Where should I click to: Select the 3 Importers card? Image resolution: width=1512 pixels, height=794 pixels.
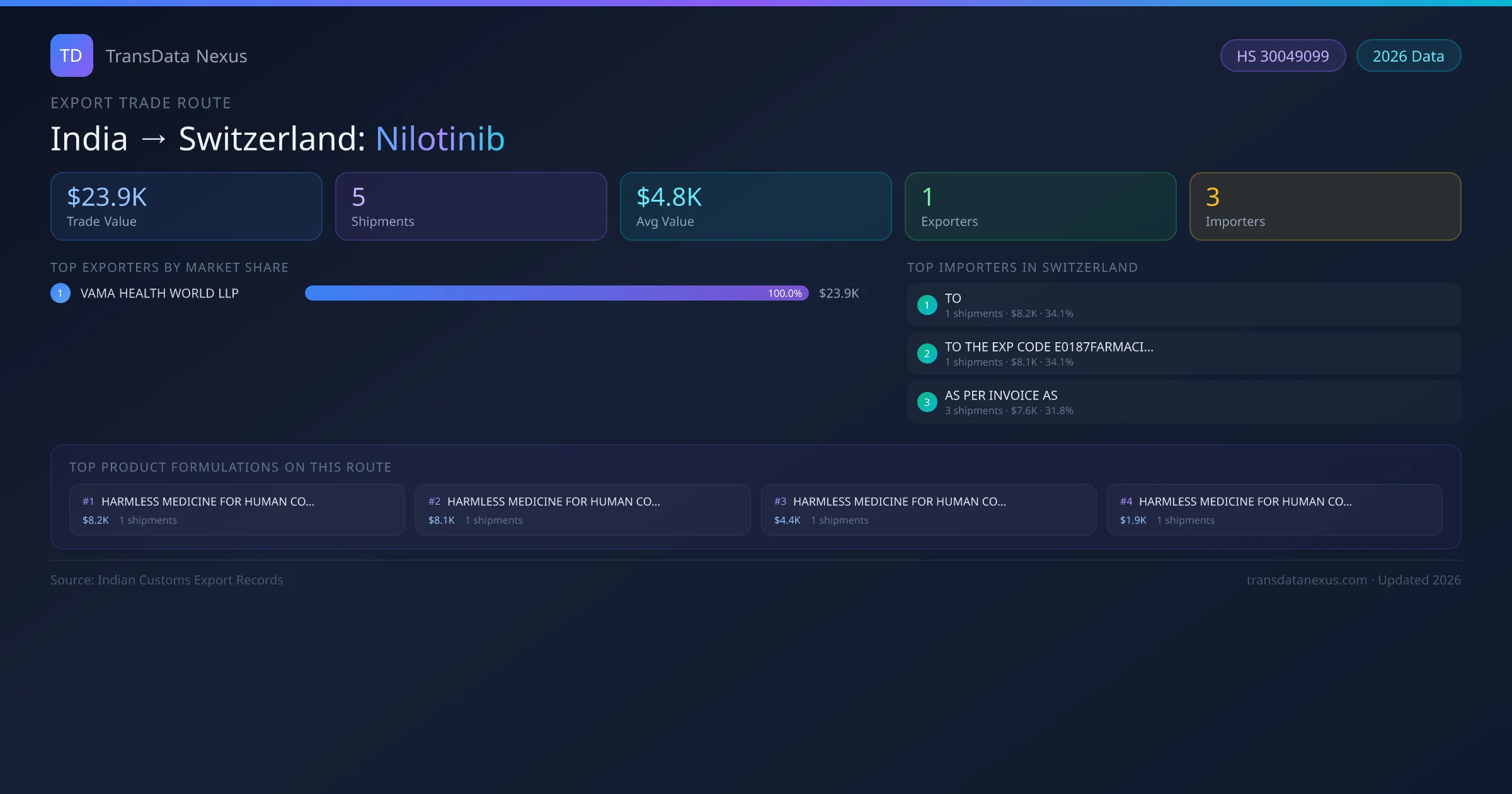(x=1325, y=207)
